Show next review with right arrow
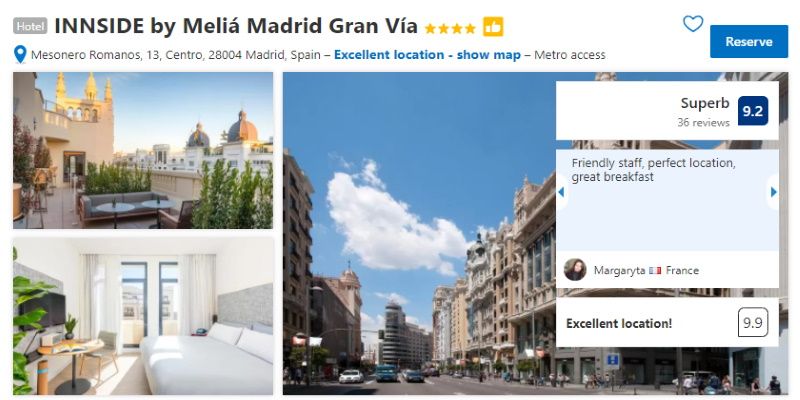 coord(773,192)
